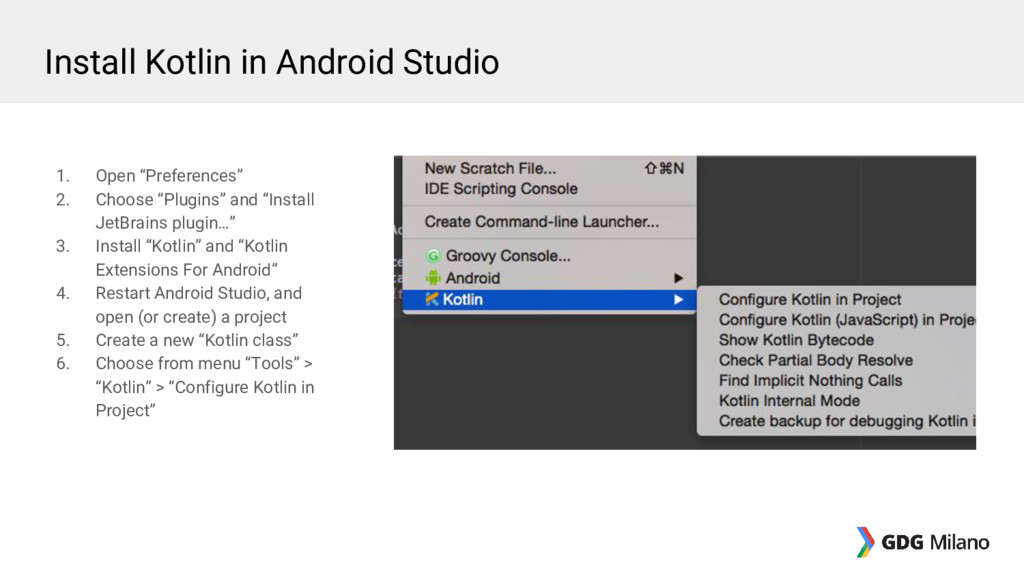Click the GDG Milano chevron logo
This screenshot has width=1024, height=576.
tap(865, 541)
